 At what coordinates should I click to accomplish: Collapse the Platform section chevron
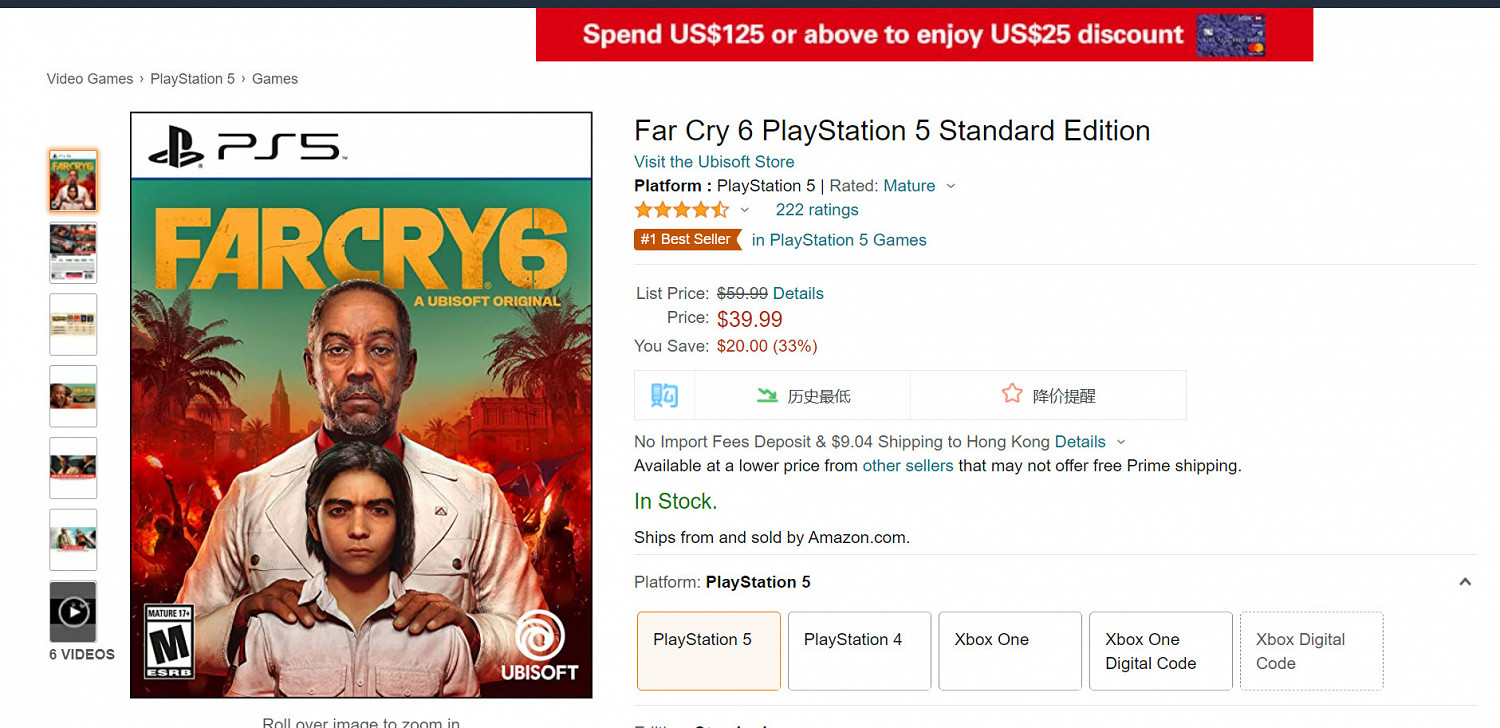[1465, 582]
